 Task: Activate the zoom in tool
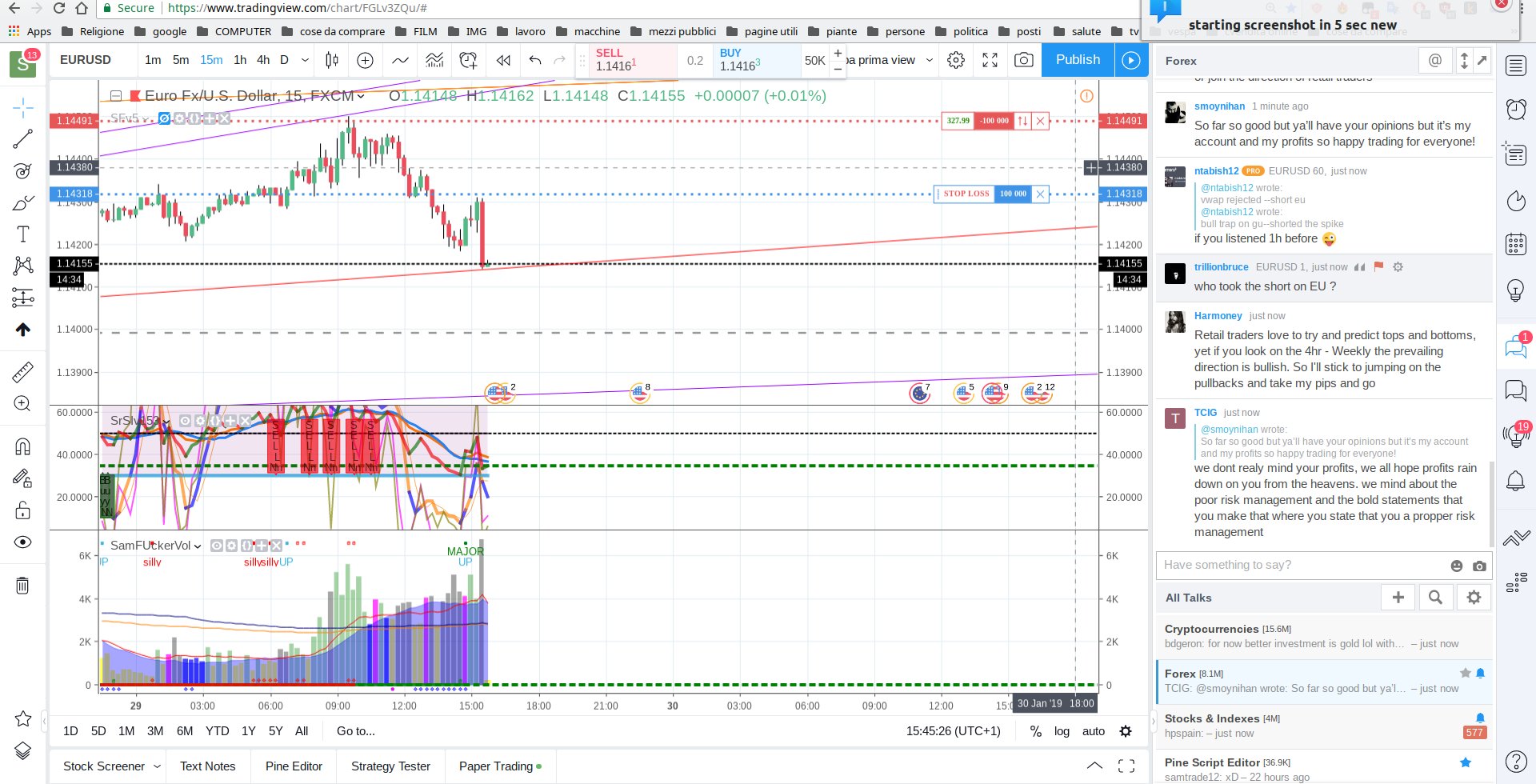[x=23, y=404]
